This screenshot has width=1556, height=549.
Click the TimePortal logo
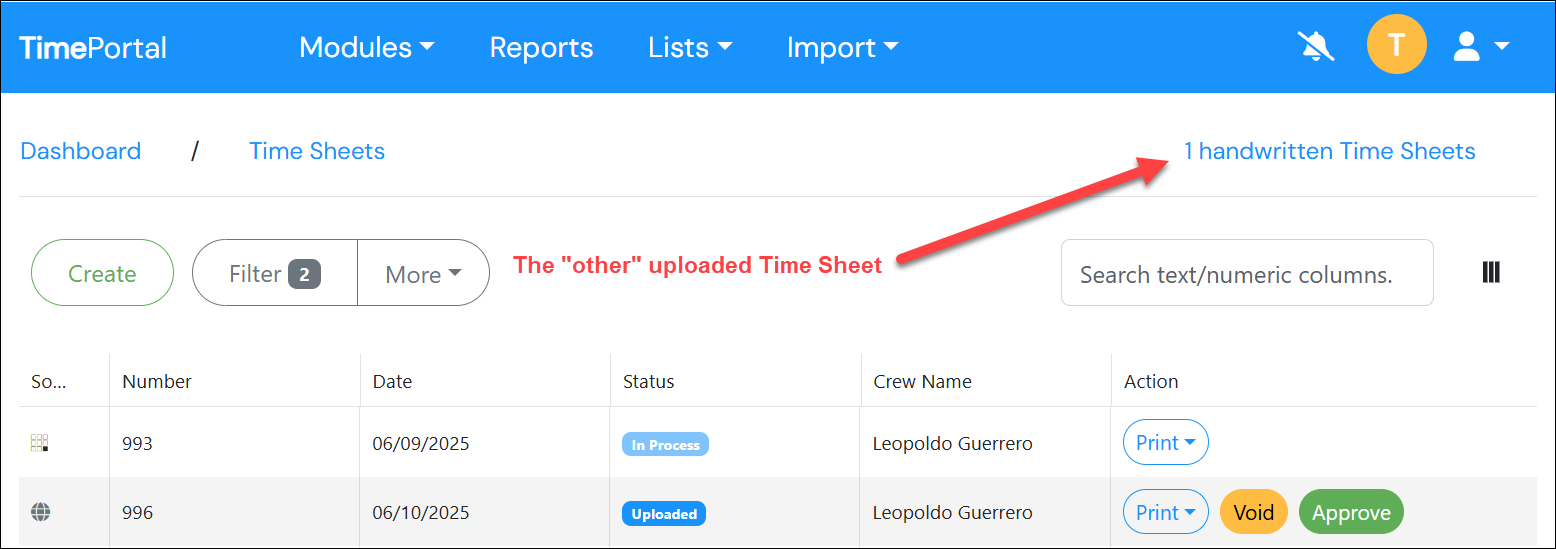tap(93, 48)
